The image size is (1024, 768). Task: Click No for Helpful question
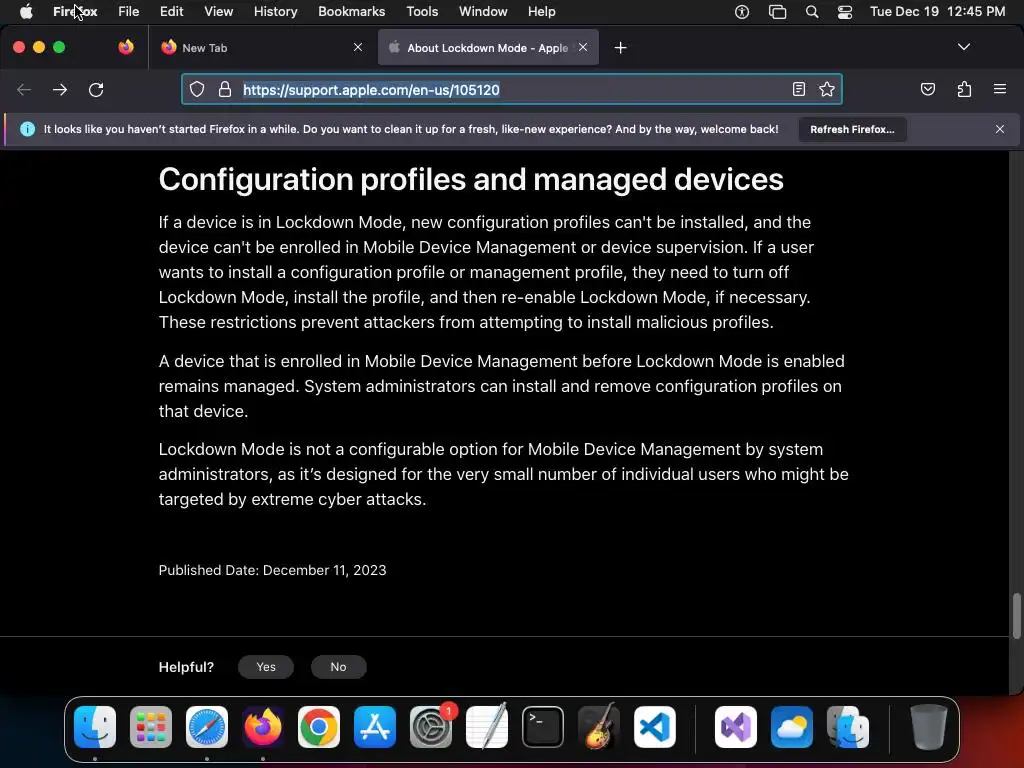click(x=338, y=667)
